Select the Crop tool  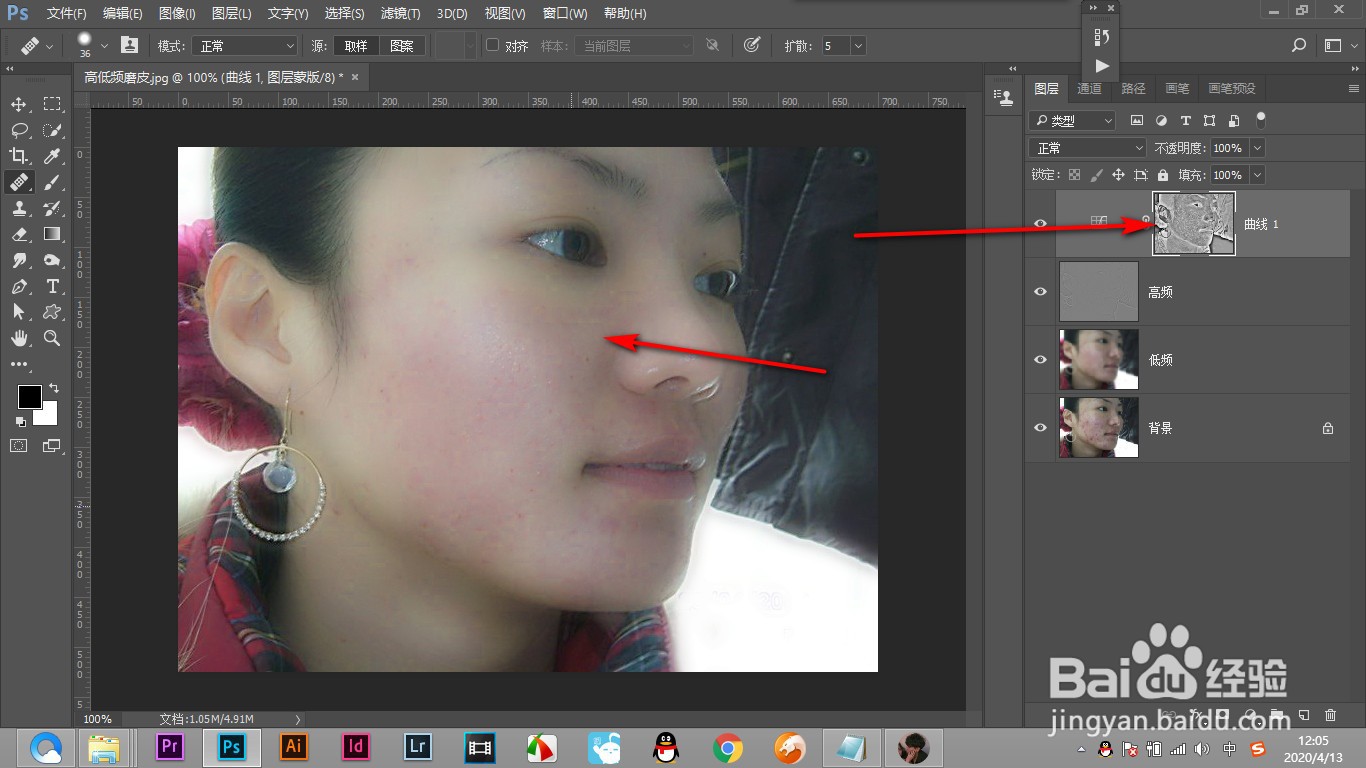tap(20, 156)
